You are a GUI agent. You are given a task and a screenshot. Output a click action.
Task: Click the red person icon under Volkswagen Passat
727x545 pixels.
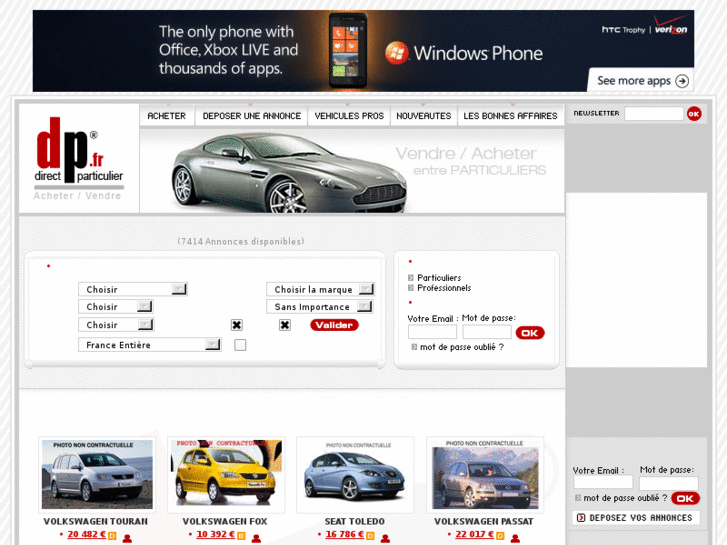515,538
